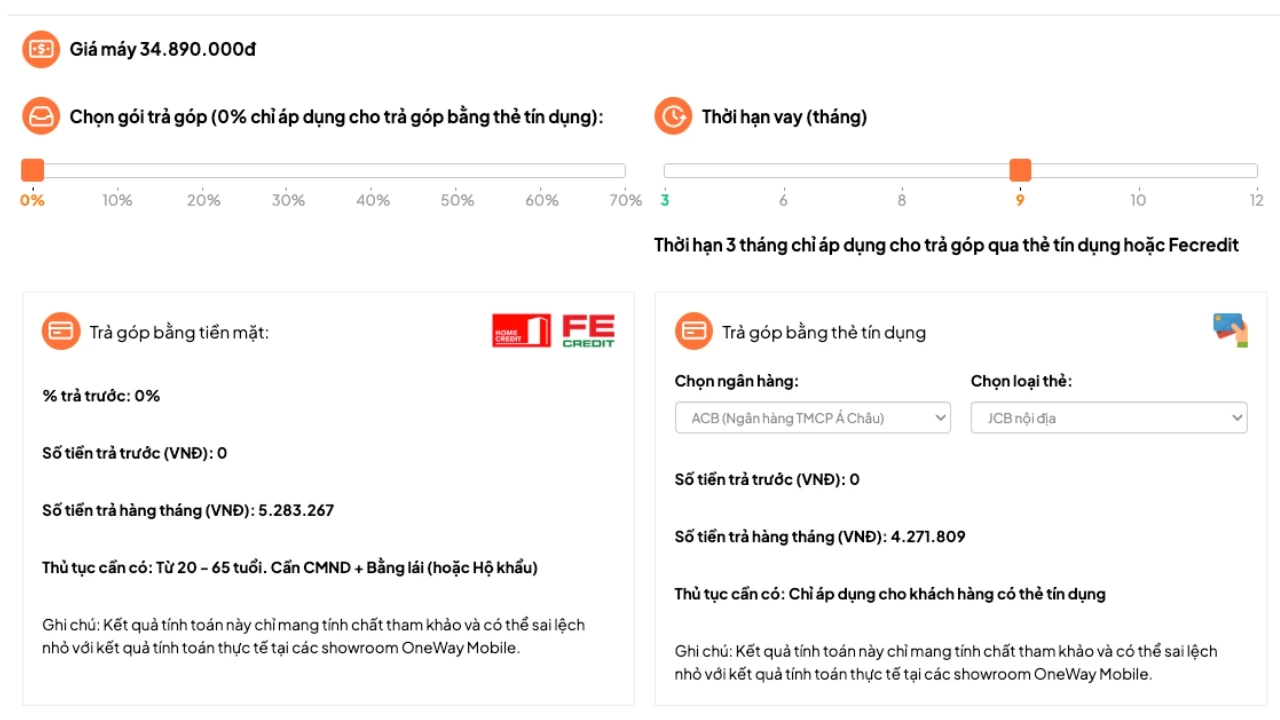Click the Home Credit logo

(521, 331)
